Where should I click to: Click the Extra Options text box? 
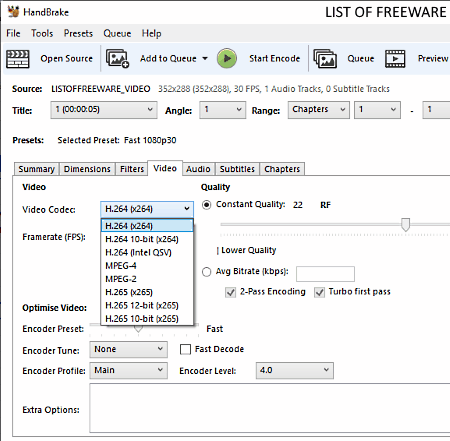coord(270,408)
